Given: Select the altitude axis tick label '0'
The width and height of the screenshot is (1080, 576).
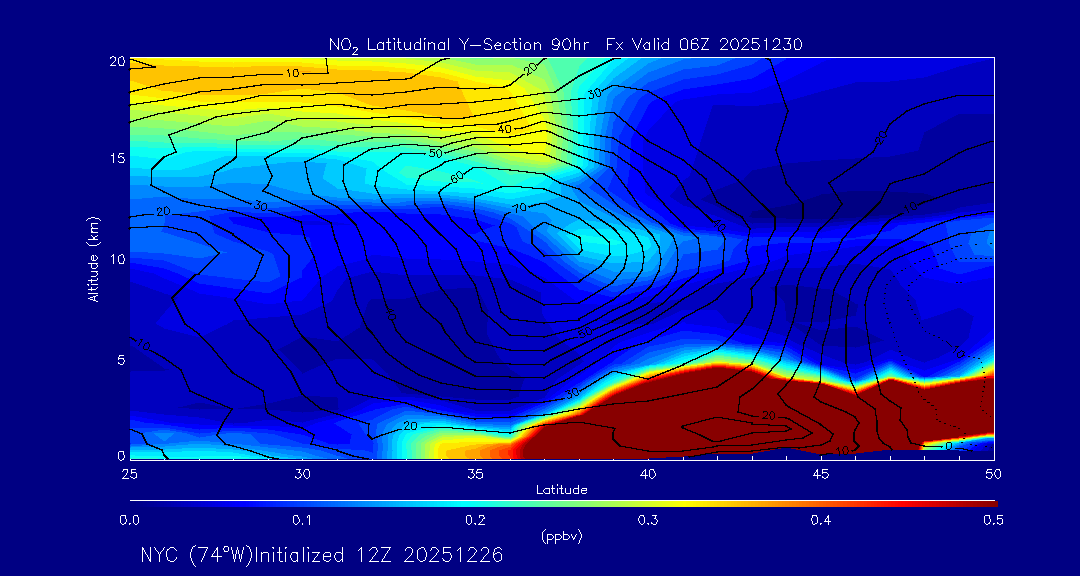Looking at the screenshot, I should pyautogui.click(x=121, y=455).
